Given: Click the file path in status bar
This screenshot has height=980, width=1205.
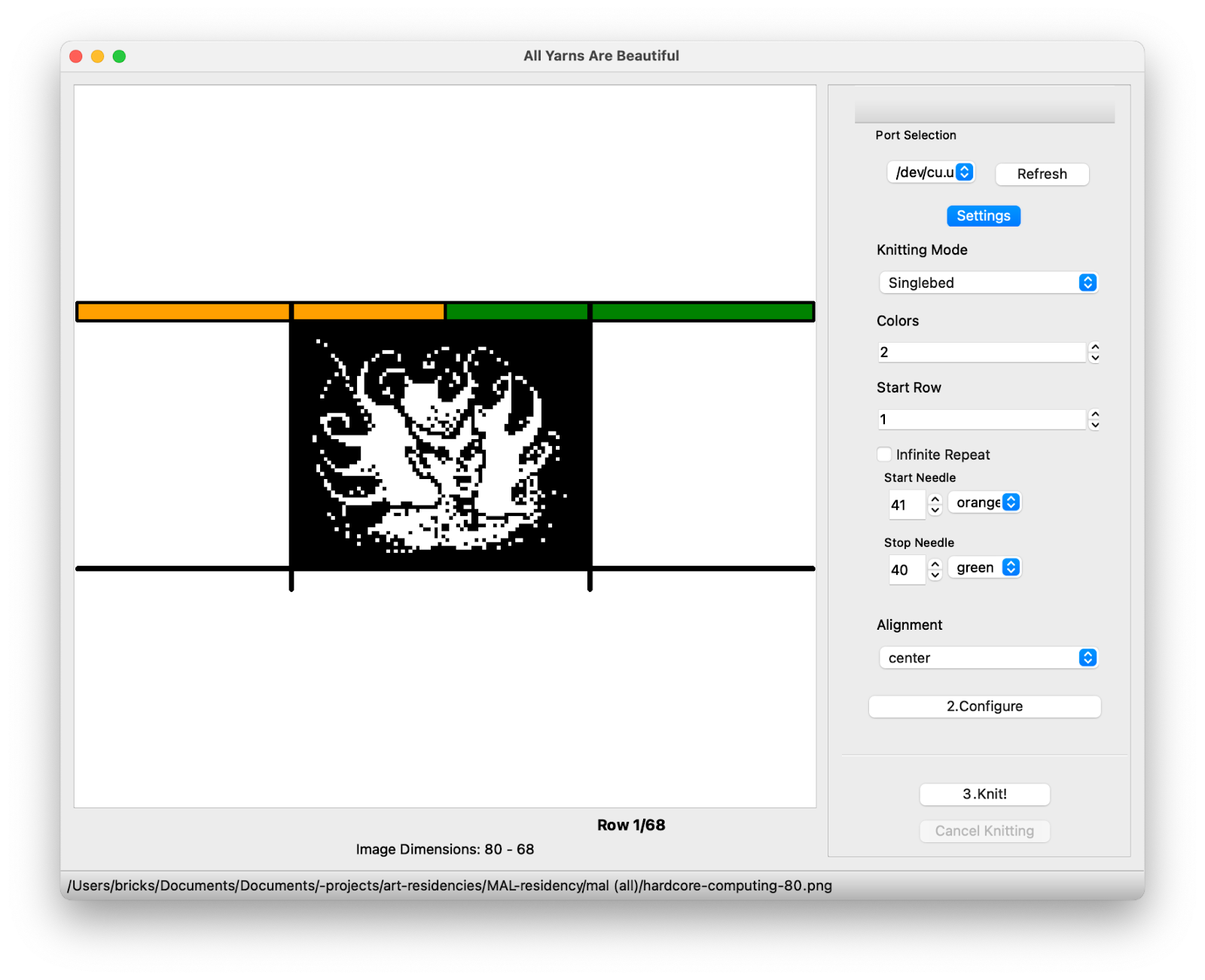Looking at the screenshot, I should pos(450,886).
